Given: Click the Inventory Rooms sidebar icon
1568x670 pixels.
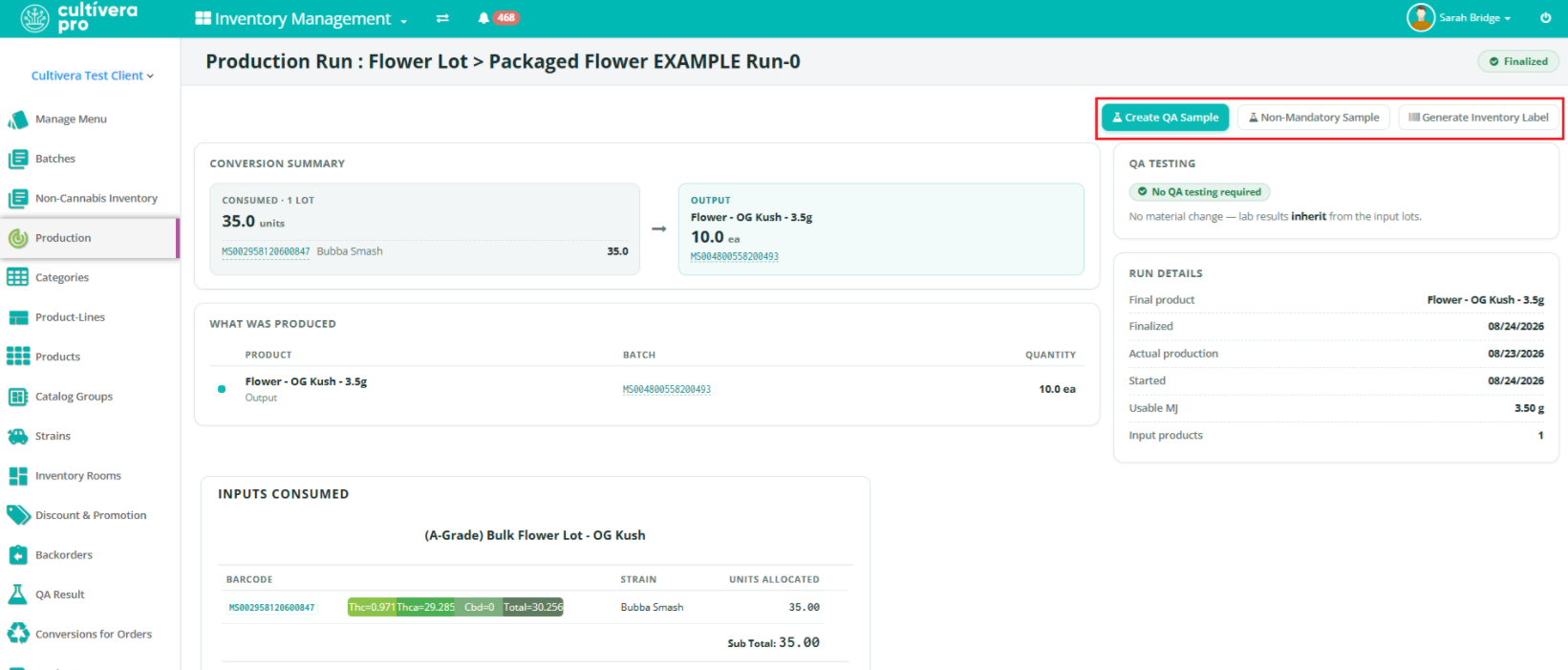Looking at the screenshot, I should pyautogui.click(x=17, y=476).
